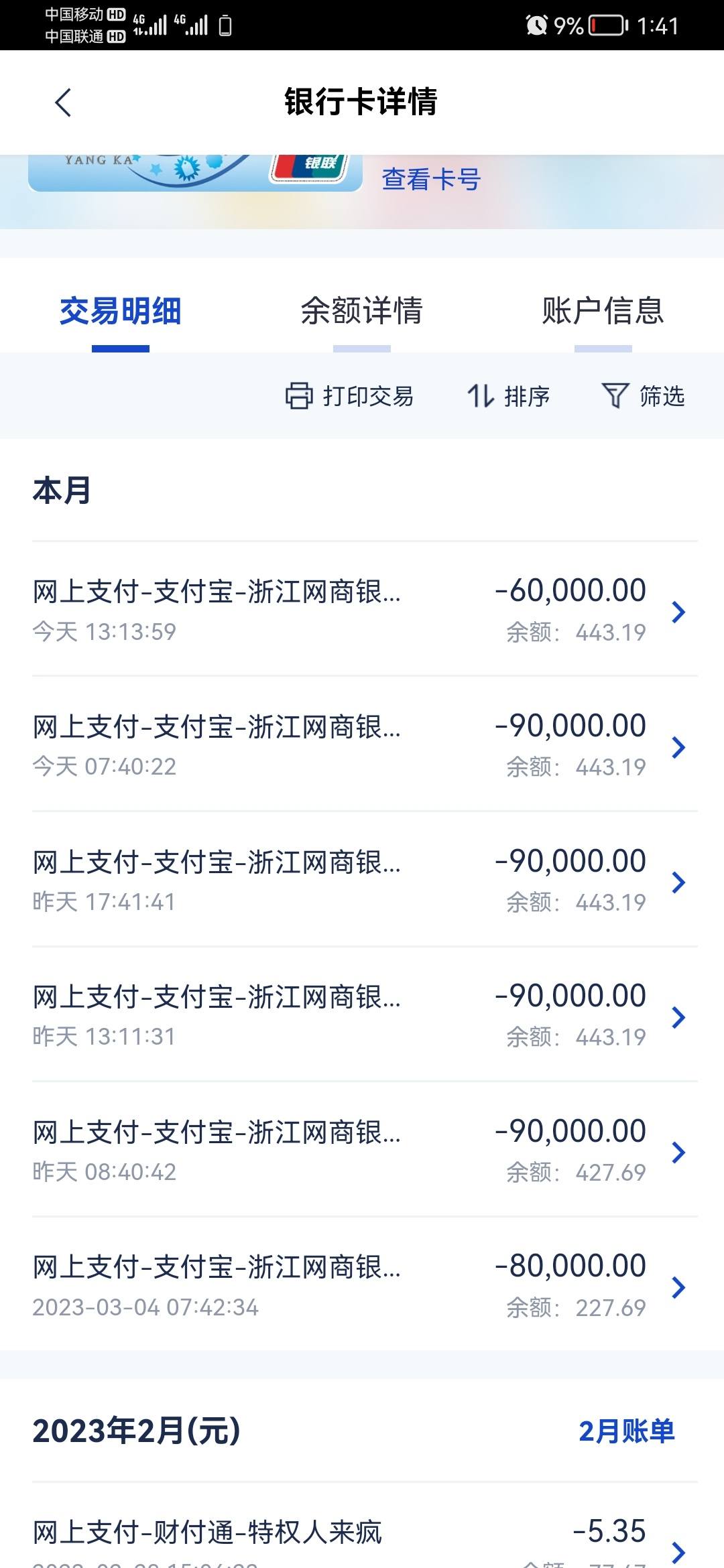Click the alarm clock status bar icon
Image resolution: width=724 pixels, height=1568 pixels.
536,25
